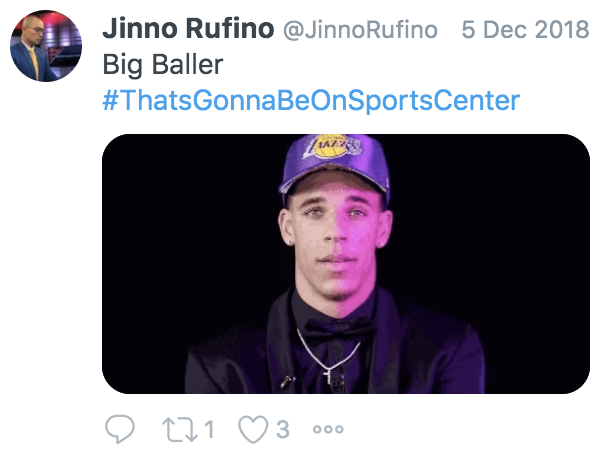Viewport: 608px width, 460px height.
Task: Click the tweet text Big Baller
Action: pyautogui.click(x=163, y=66)
